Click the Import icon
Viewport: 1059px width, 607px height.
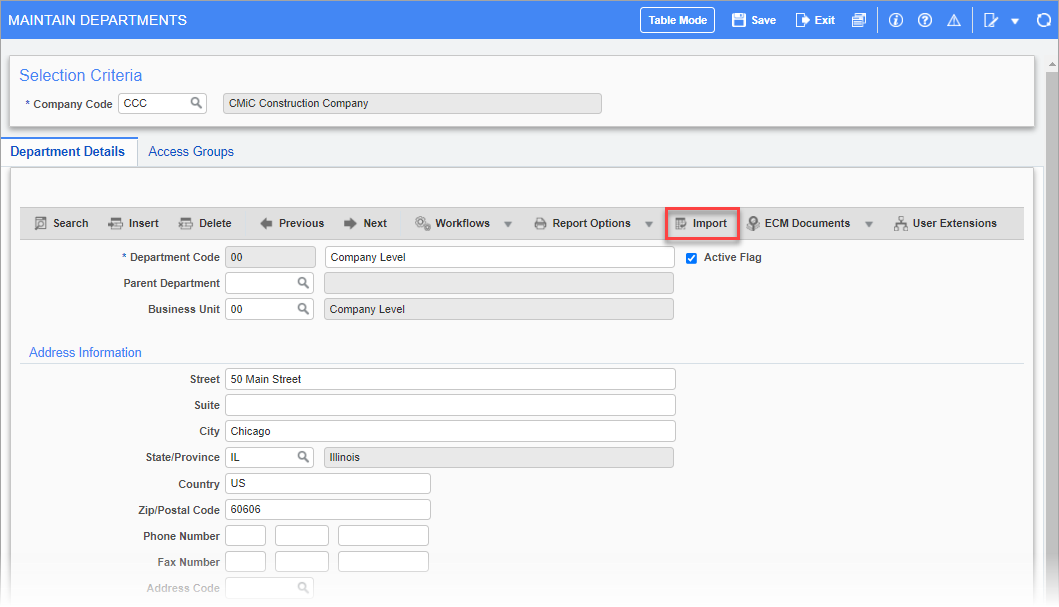coord(681,223)
